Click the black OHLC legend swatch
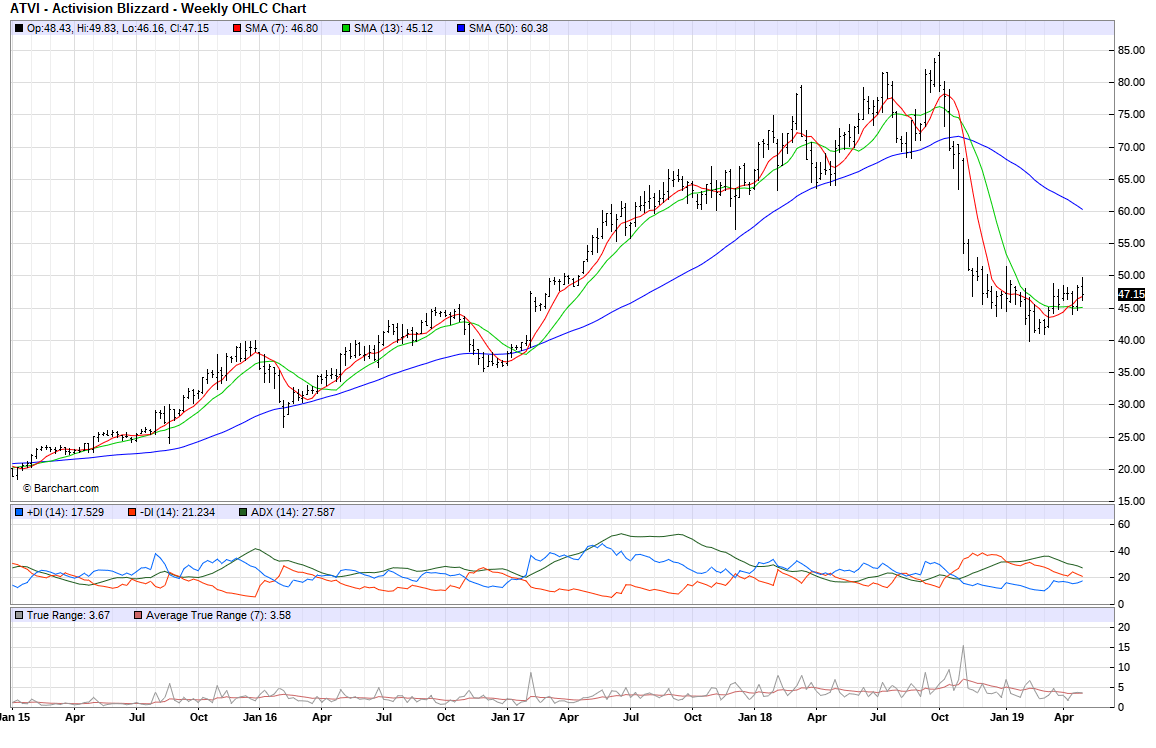1156x748 pixels. [x=19, y=28]
